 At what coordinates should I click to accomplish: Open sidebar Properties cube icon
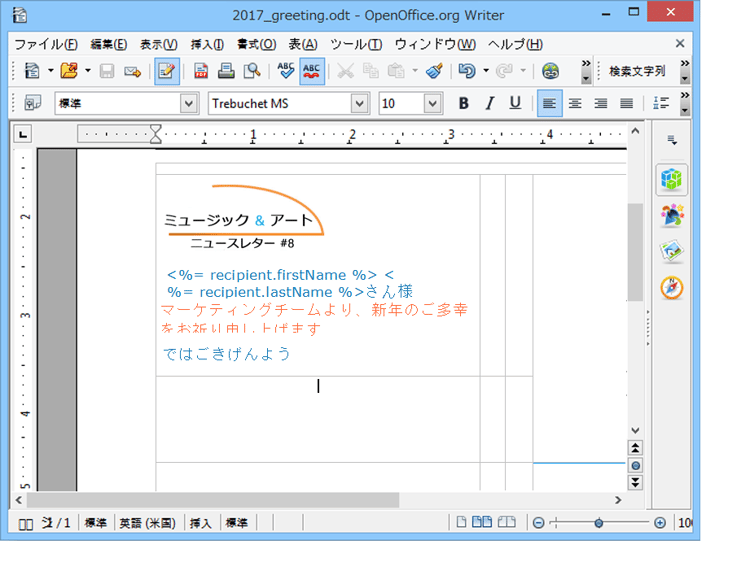[672, 179]
